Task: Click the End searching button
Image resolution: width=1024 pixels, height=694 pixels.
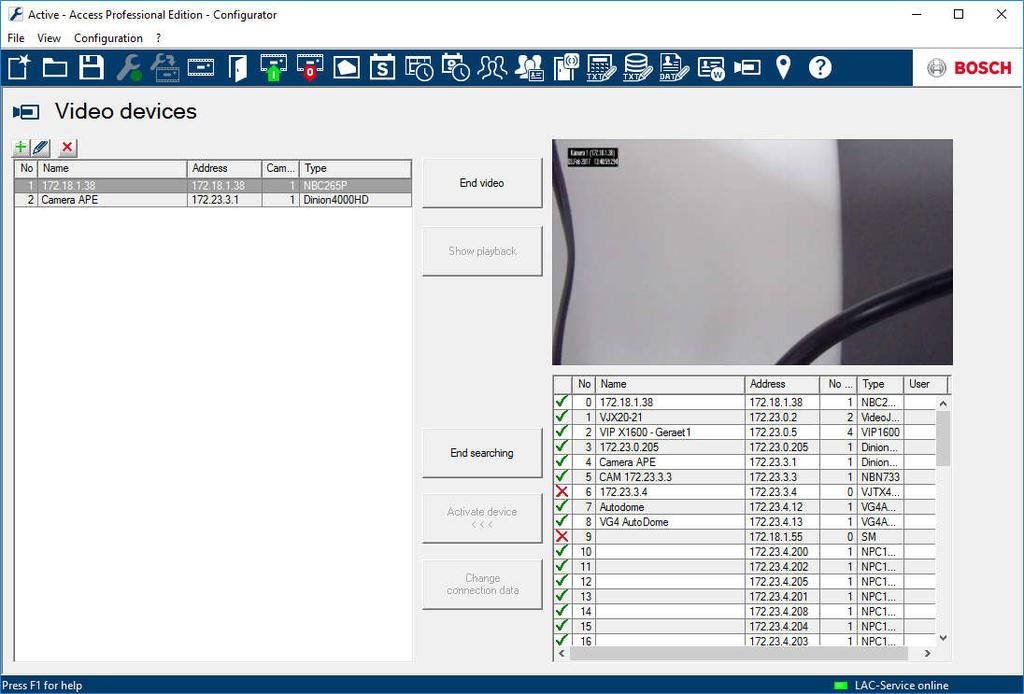Action: point(482,452)
